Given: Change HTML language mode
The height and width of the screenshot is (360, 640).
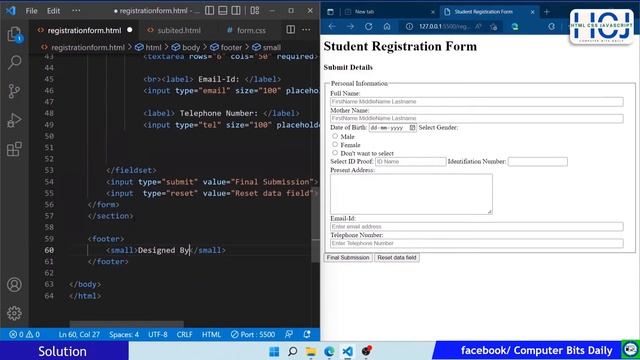Looking at the screenshot, I should pyautogui.click(x=211, y=334).
